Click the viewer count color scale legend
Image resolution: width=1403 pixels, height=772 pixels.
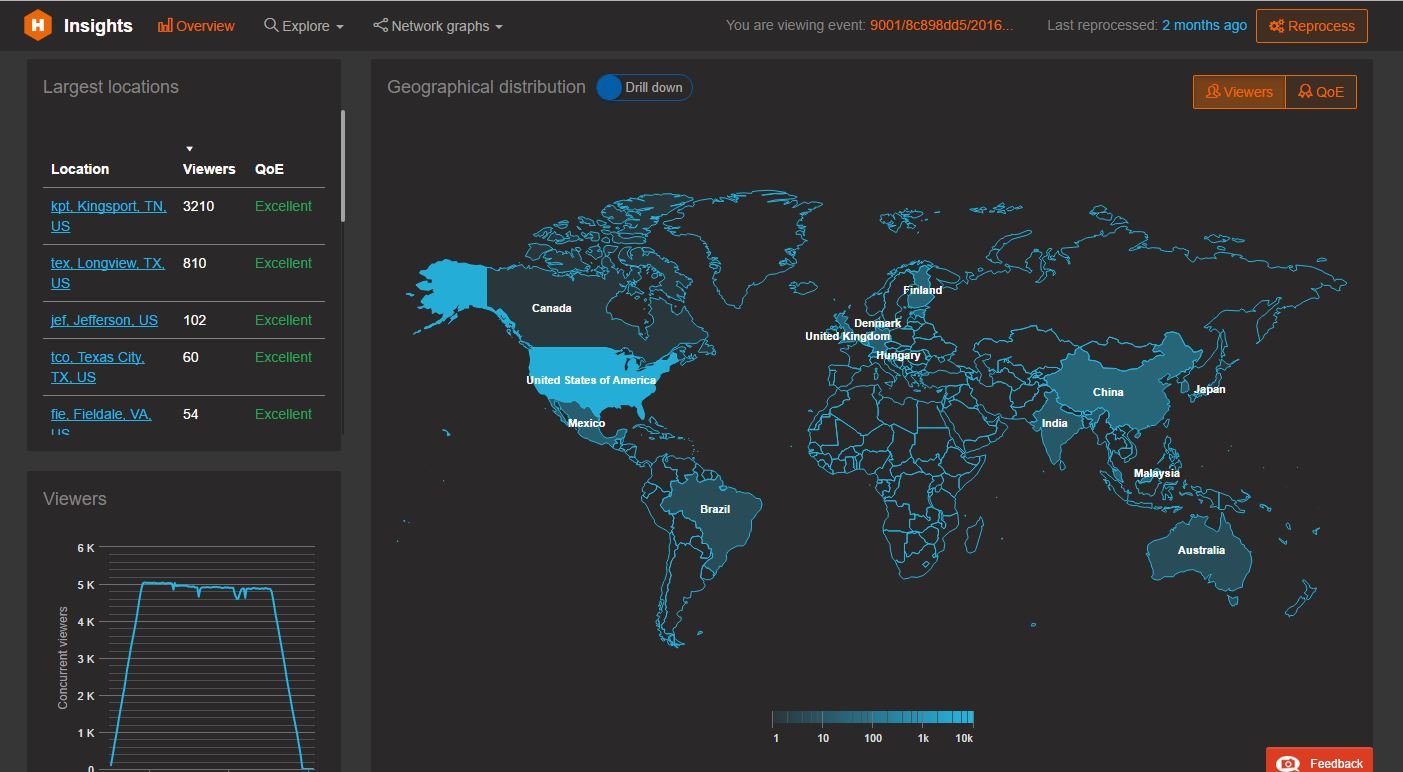870,719
